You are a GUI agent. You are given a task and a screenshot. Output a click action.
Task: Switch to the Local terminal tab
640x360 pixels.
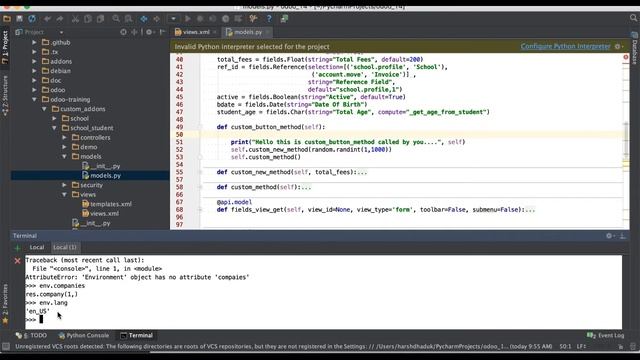click(x=37, y=247)
